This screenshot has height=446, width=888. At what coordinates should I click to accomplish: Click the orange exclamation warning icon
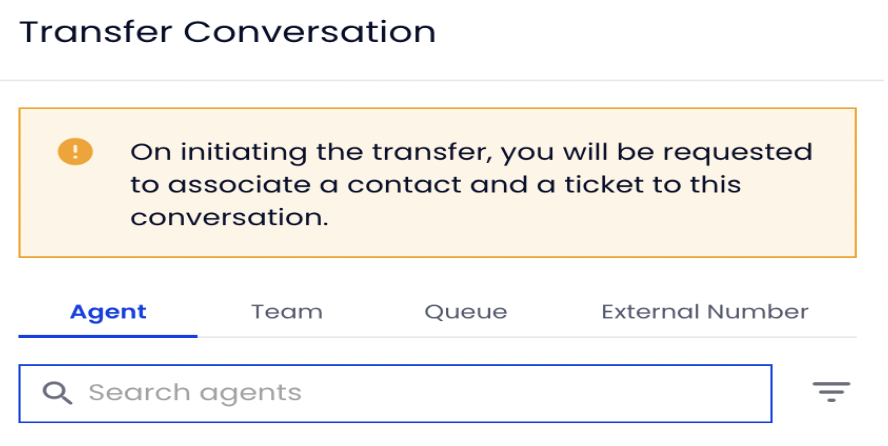75,152
